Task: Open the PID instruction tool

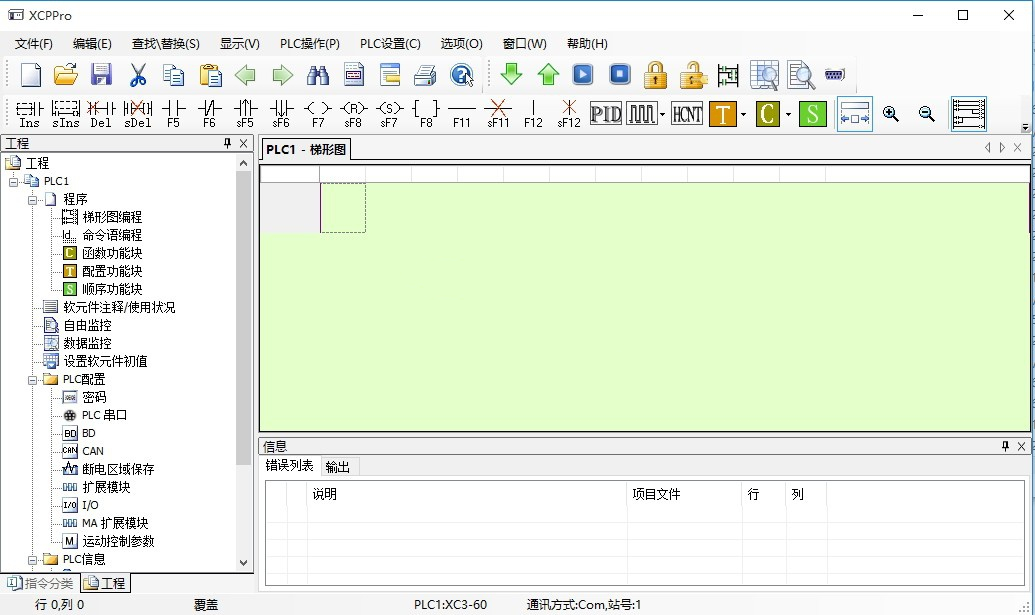Action: tap(606, 114)
